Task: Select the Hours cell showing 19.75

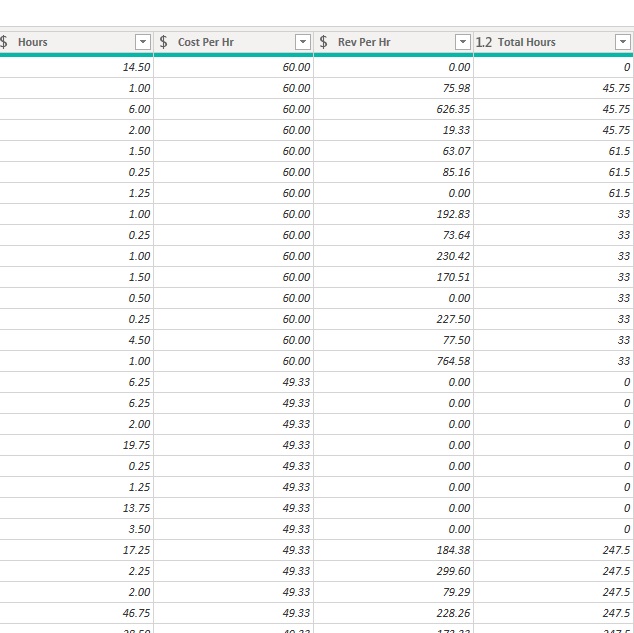Action: pyautogui.click(x=76, y=445)
